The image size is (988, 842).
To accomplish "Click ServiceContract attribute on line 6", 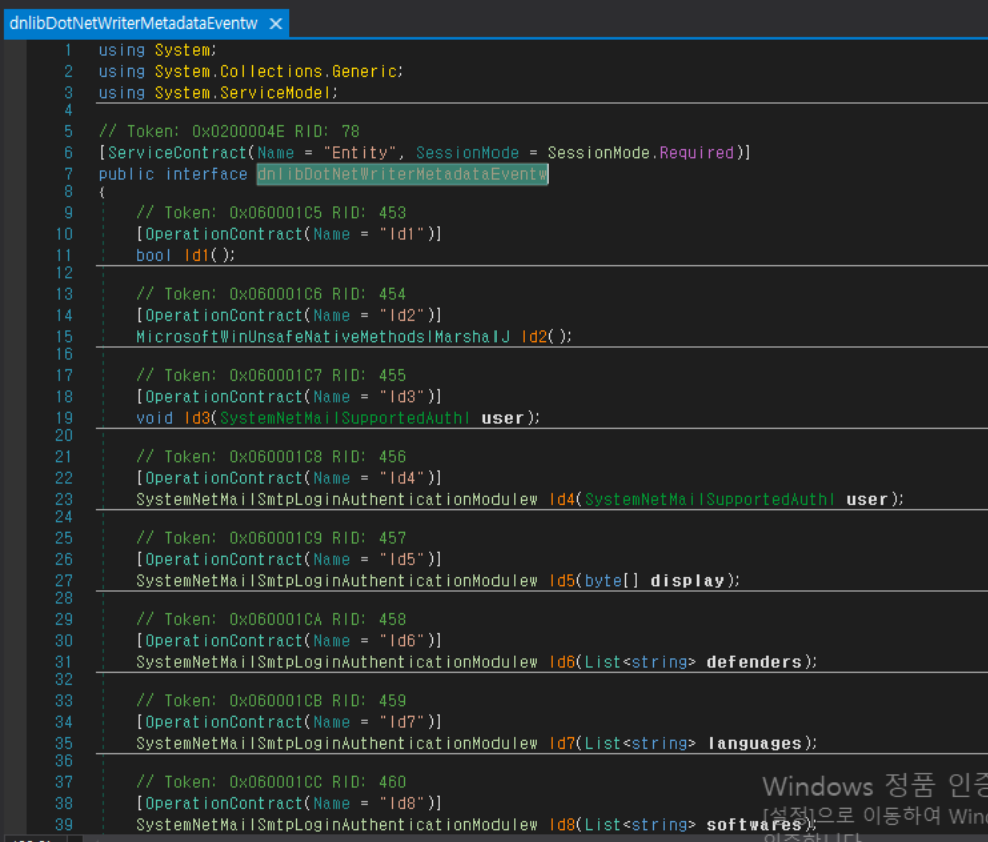I will (178, 153).
